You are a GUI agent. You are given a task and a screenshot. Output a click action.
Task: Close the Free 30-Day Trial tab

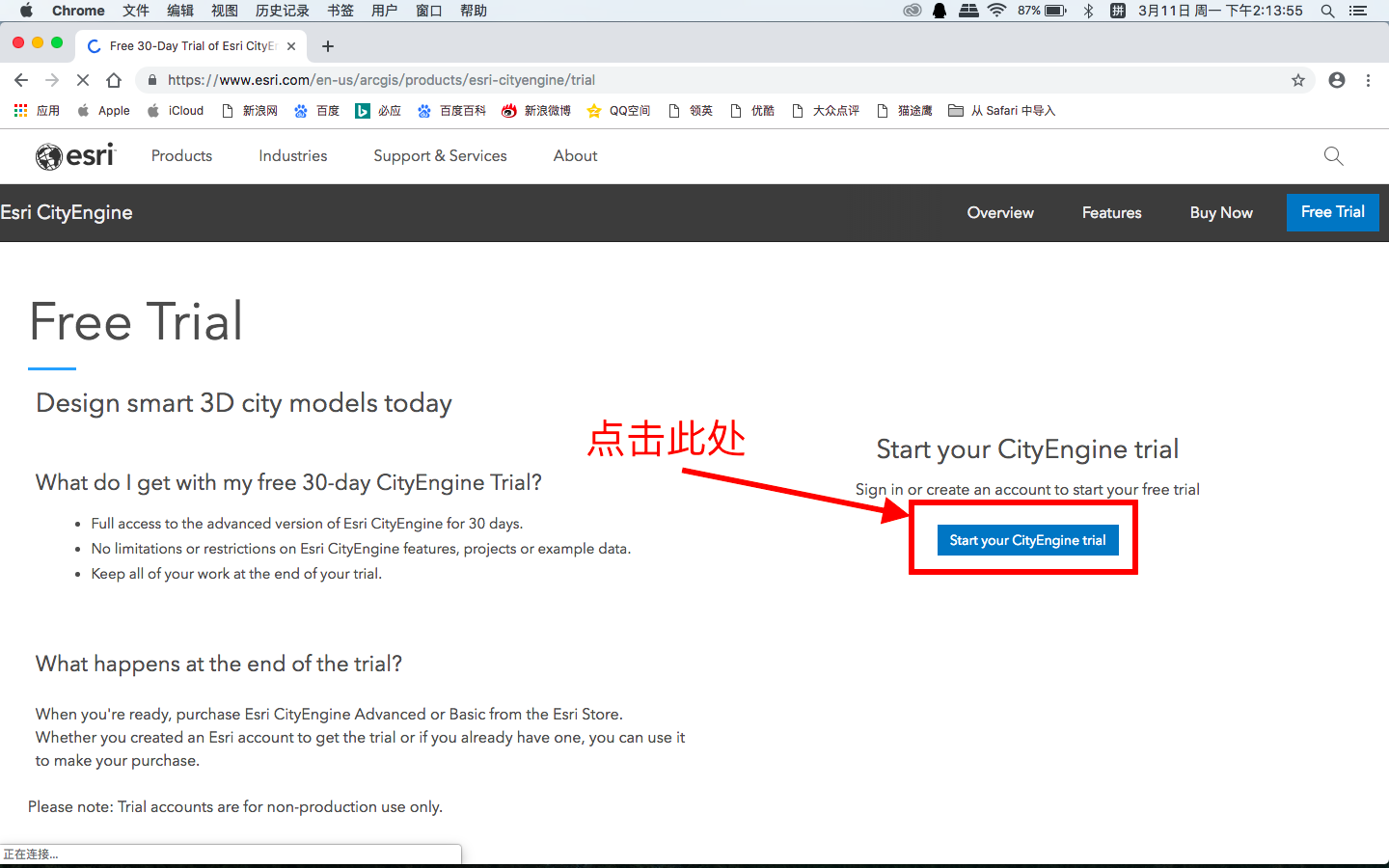(x=291, y=46)
